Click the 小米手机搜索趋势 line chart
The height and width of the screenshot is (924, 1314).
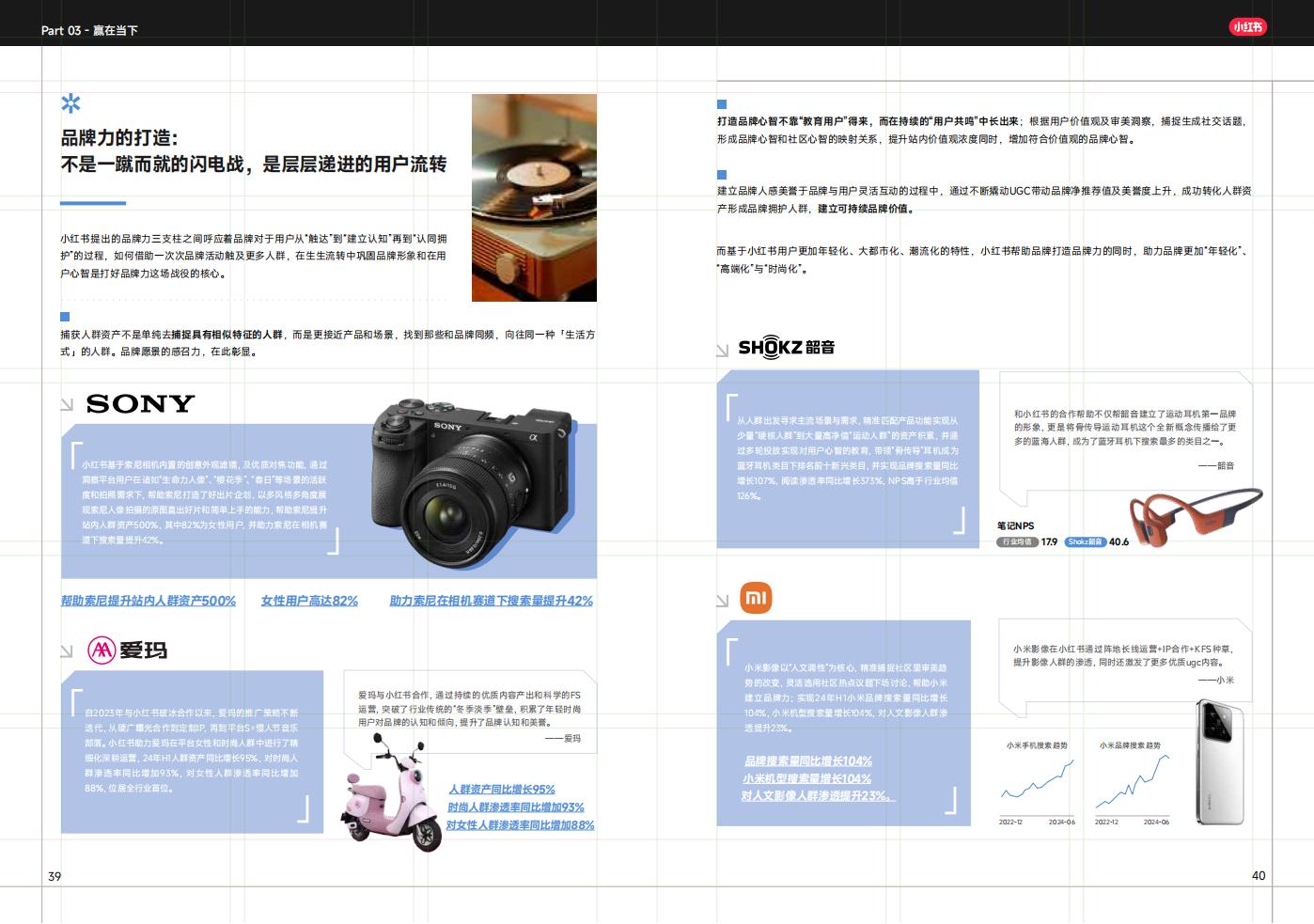pyautogui.click(x=1037, y=785)
